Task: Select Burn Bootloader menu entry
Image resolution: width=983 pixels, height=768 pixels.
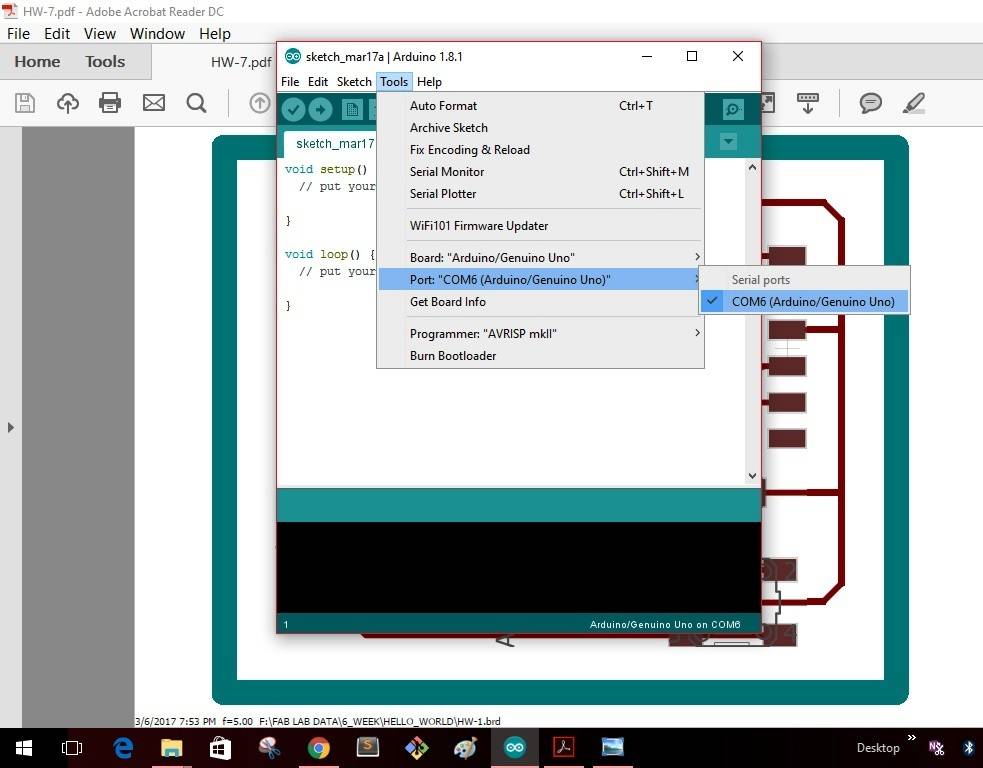Action: point(540,355)
